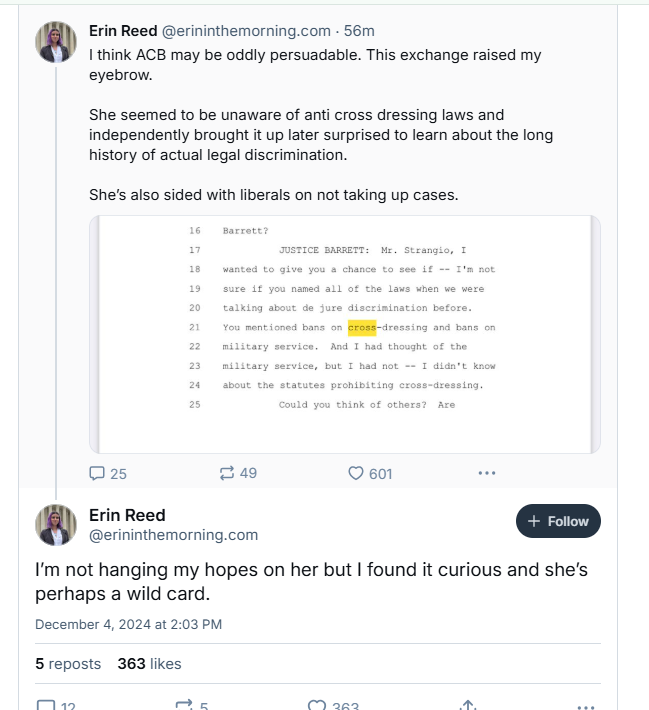Click the avatar beside the Follow button
Viewport: 649px width, 710px height.
[56, 524]
